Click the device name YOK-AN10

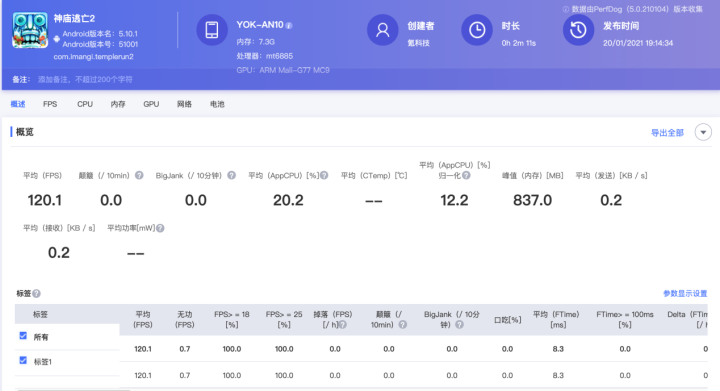point(259,25)
